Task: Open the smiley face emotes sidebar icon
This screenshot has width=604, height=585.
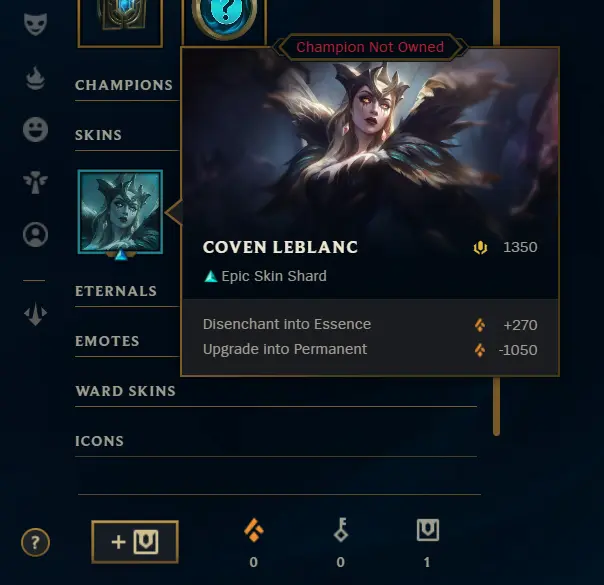Action: [x=35, y=129]
